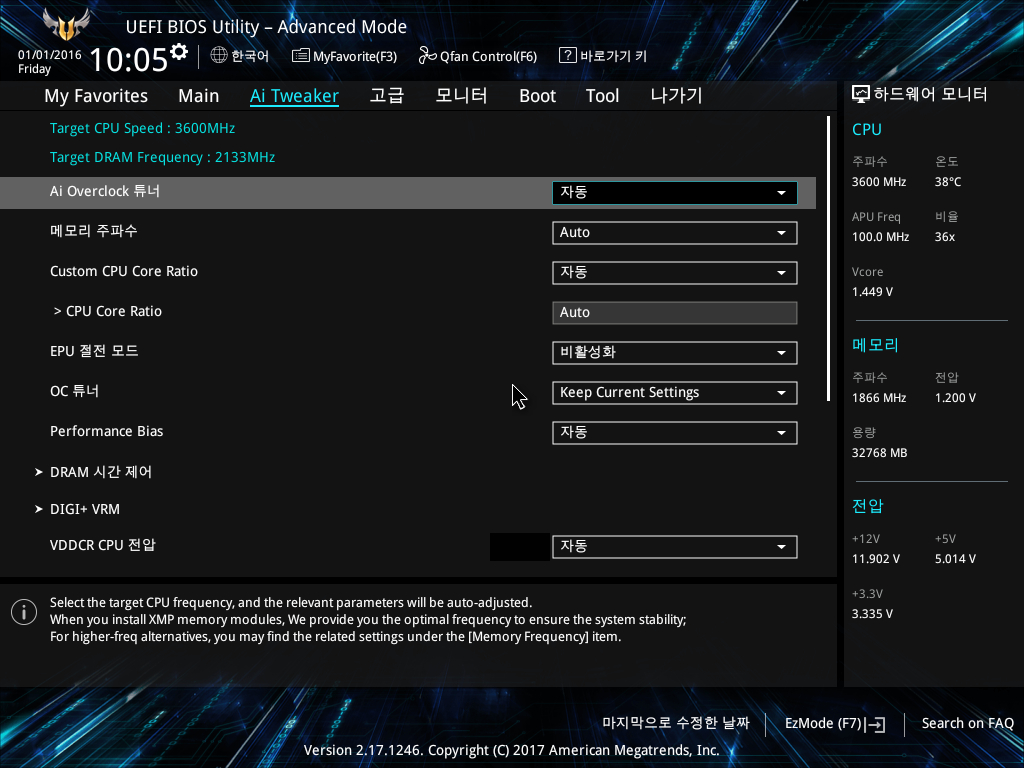Click the 5.014 V reading
This screenshot has width=1024, height=768.
pos(955,559)
